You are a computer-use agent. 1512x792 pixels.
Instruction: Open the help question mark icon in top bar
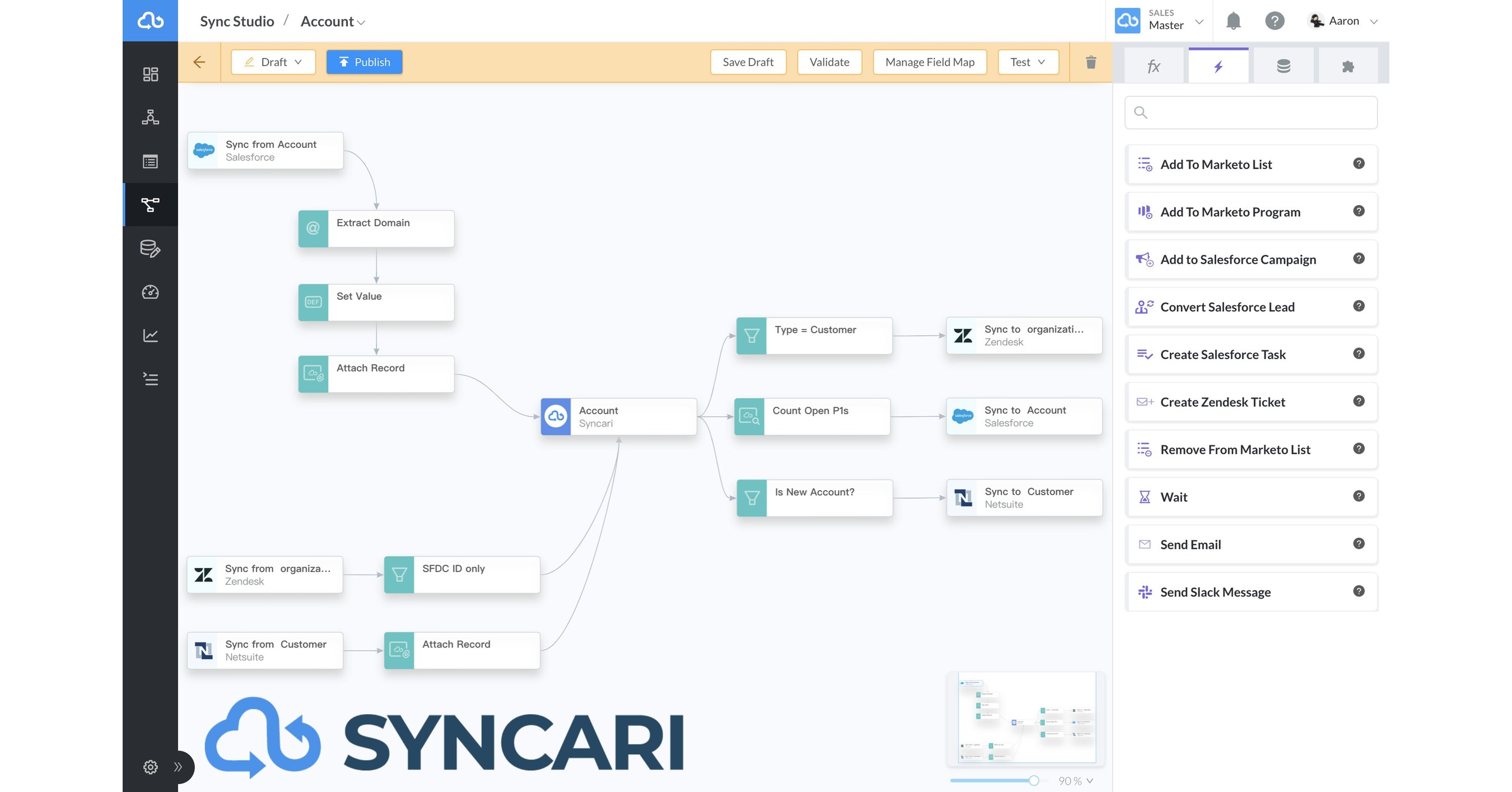click(x=1275, y=21)
